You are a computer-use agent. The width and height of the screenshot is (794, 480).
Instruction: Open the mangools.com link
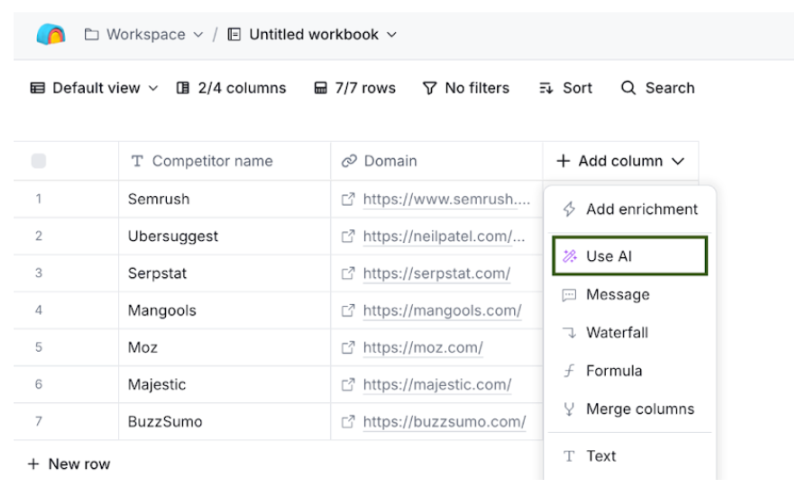442,310
